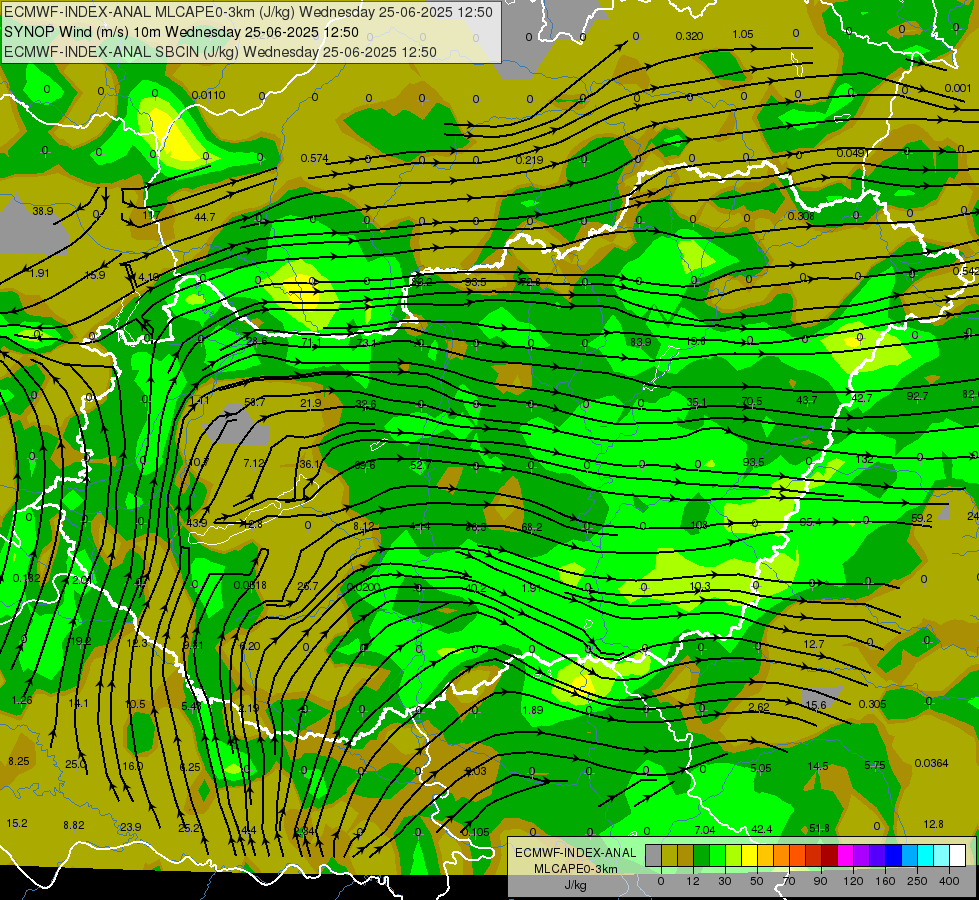Click the SYNOP Wind 10m title line
The height and width of the screenshot is (900, 979).
181,32
